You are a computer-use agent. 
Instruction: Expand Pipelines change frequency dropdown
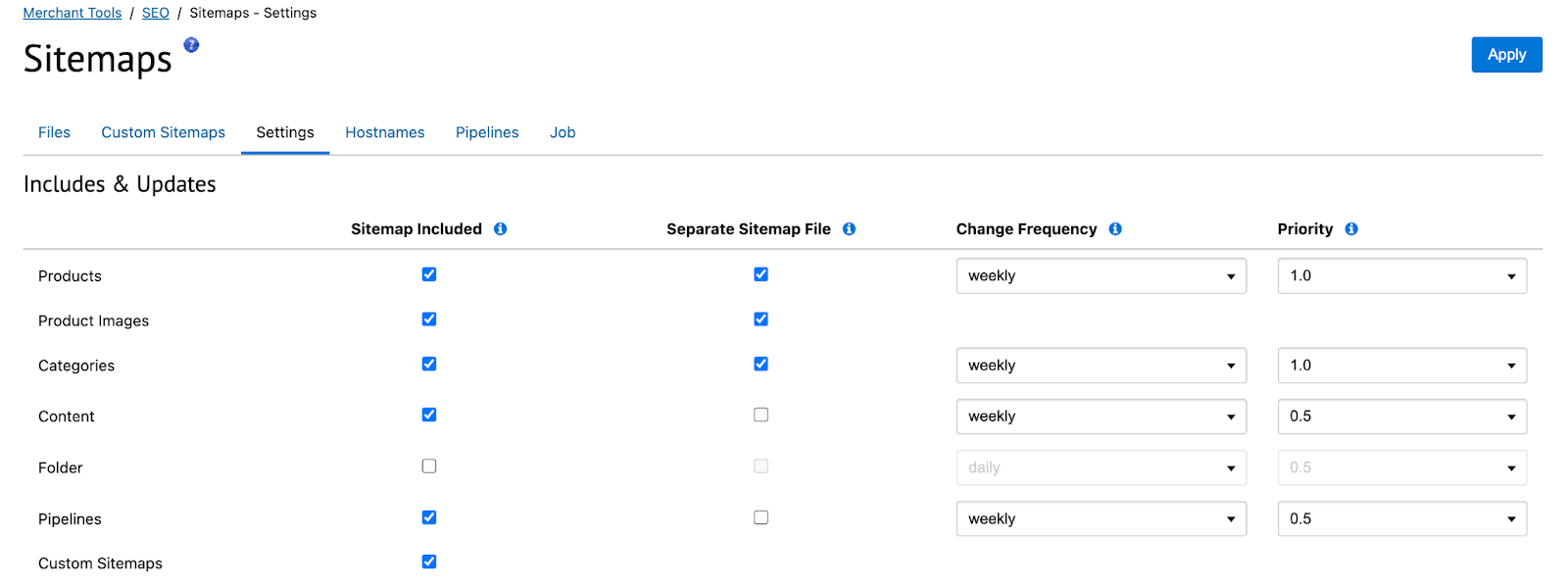point(1102,518)
